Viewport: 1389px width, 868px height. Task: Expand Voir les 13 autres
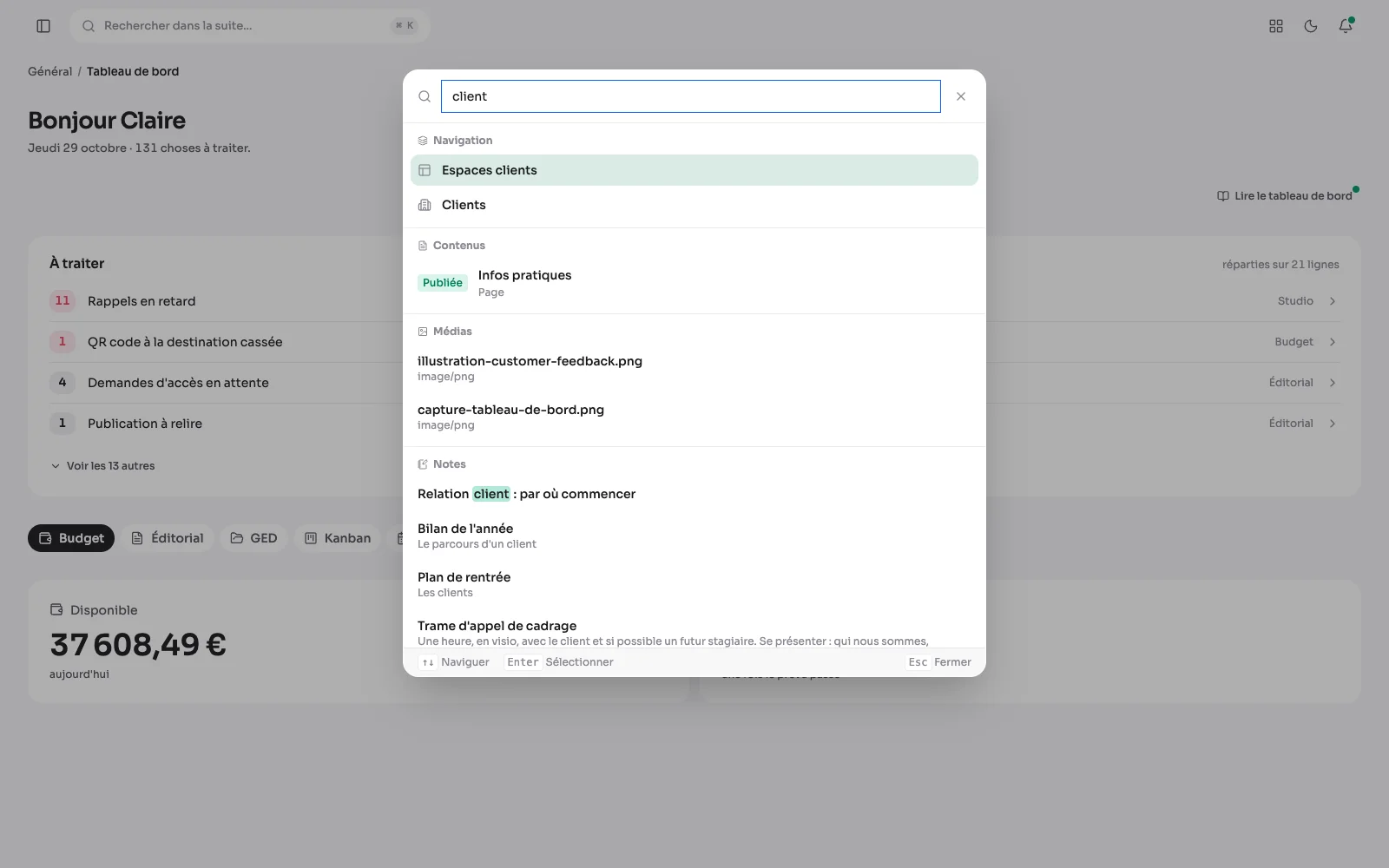(x=102, y=466)
